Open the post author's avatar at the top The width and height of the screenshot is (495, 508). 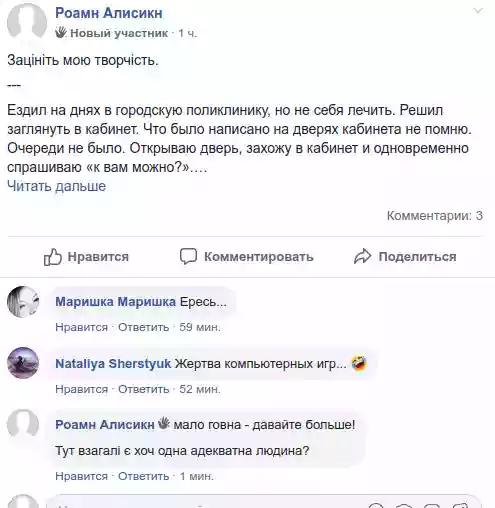point(27,22)
